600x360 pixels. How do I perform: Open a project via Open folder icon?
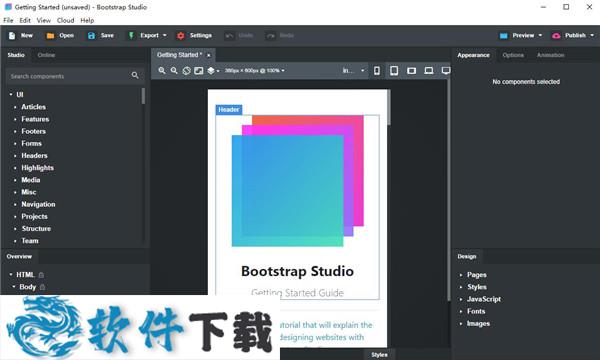(50, 36)
